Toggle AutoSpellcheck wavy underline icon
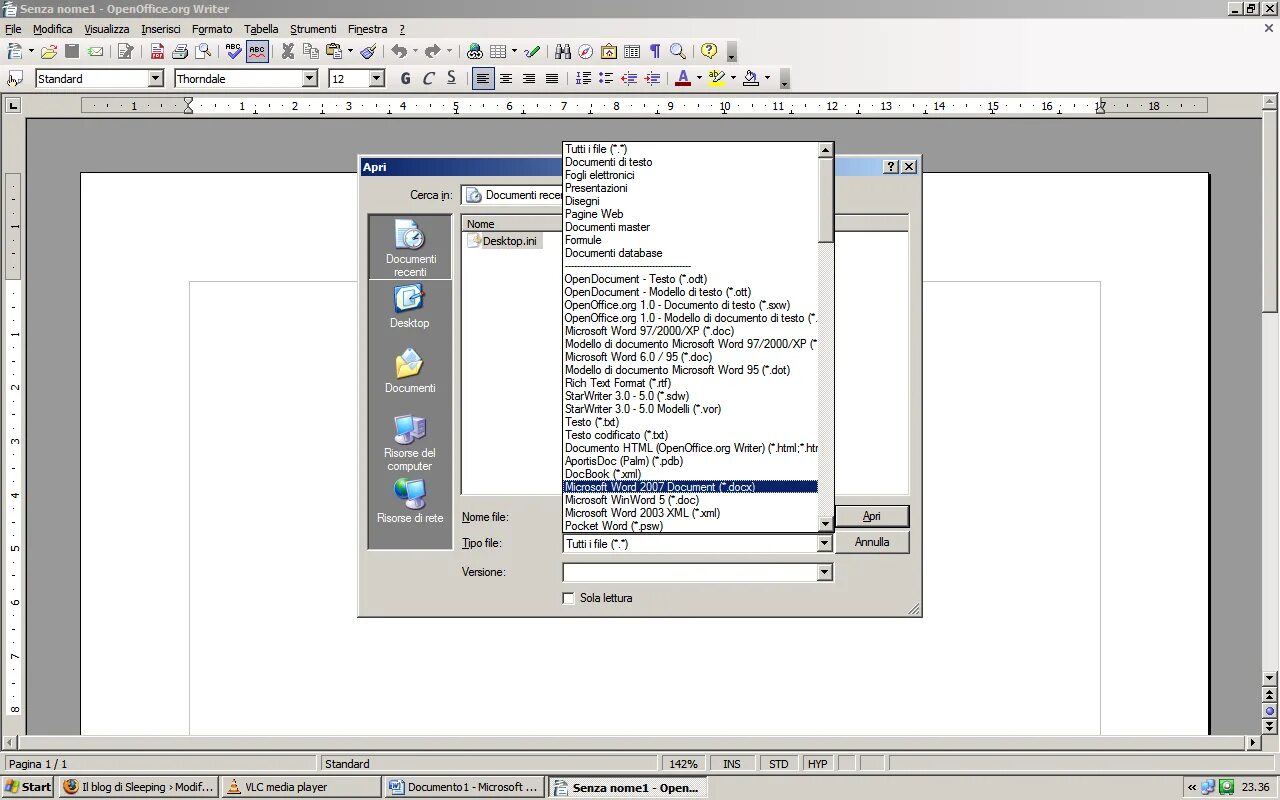The image size is (1280, 800). pyautogui.click(x=257, y=51)
